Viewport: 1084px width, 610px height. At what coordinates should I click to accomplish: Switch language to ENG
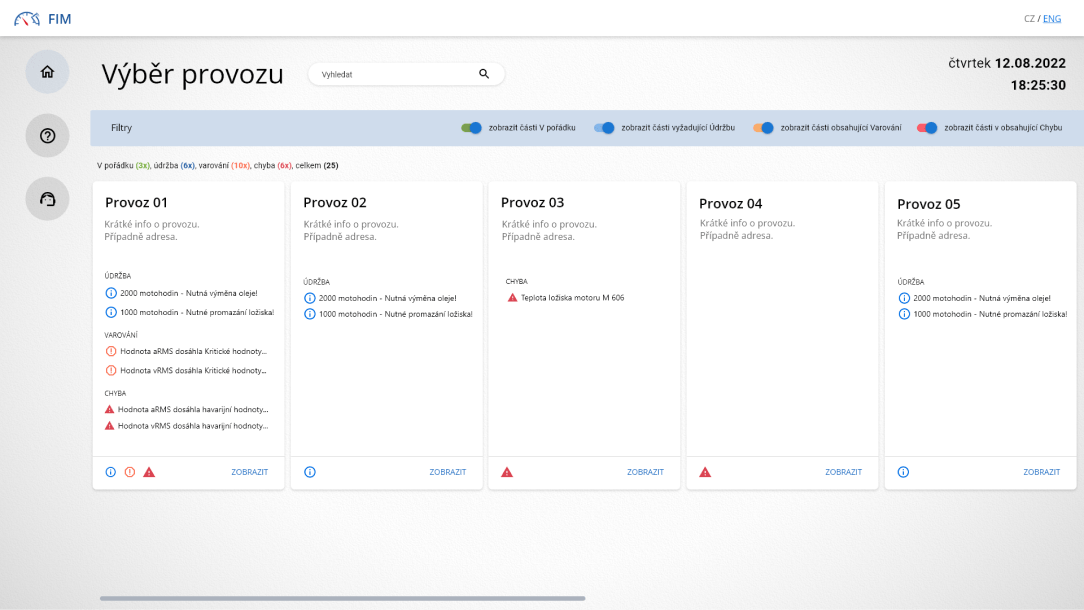(x=1052, y=19)
